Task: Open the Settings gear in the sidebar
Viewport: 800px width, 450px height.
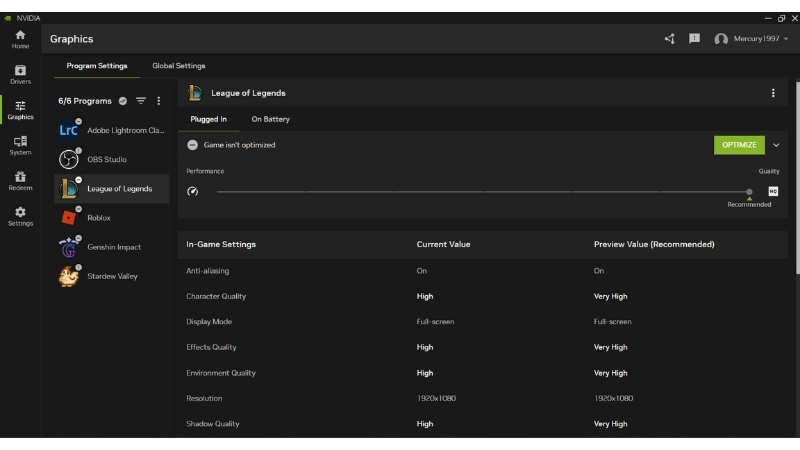Action: pyautogui.click(x=20, y=216)
